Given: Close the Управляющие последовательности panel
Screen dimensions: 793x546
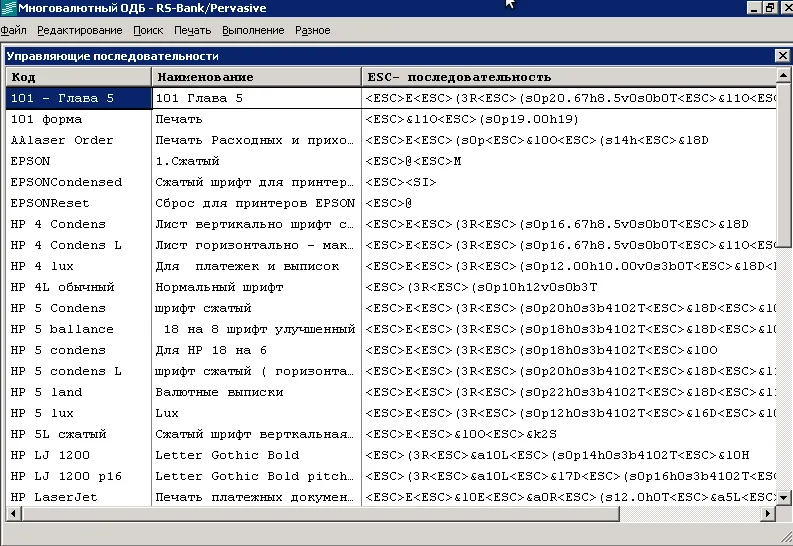Looking at the screenshot, I should tap(782, 56).
